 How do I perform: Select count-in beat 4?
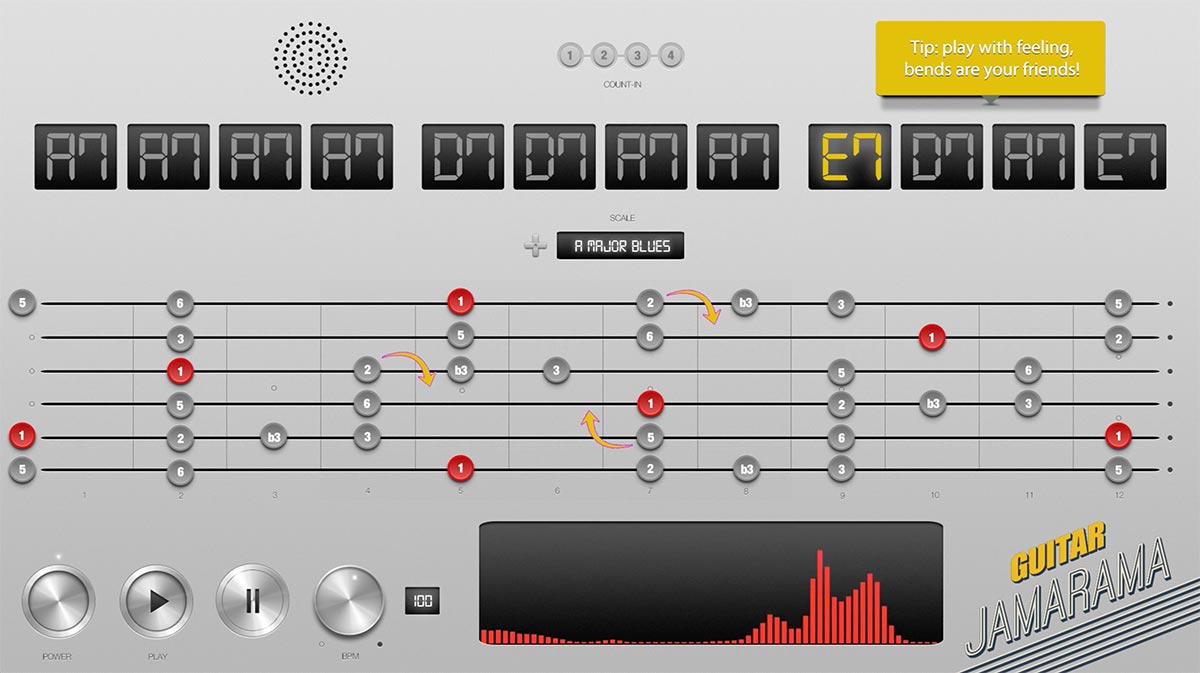pos(672,56)
